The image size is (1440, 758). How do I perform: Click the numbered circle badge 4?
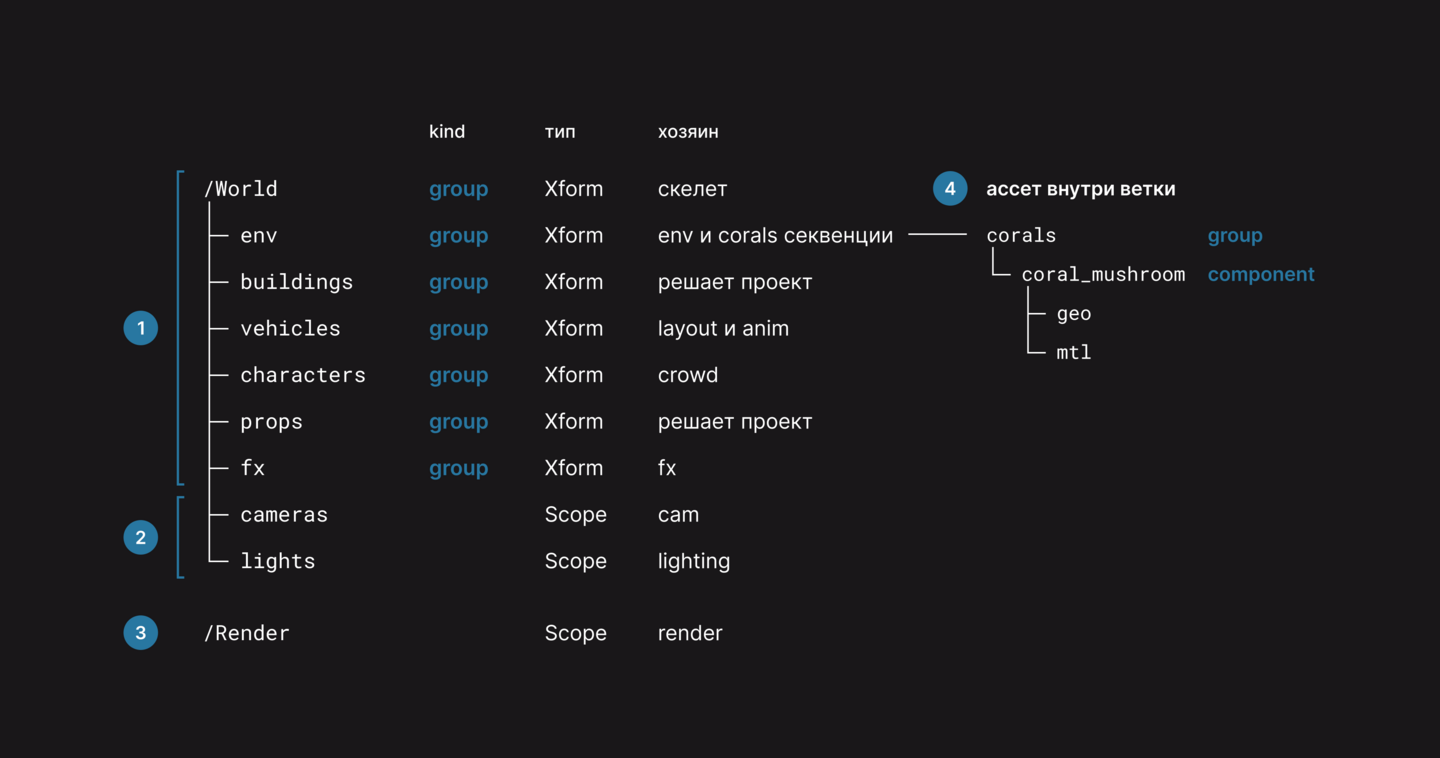pyautogui.click(x=950, y=189)
